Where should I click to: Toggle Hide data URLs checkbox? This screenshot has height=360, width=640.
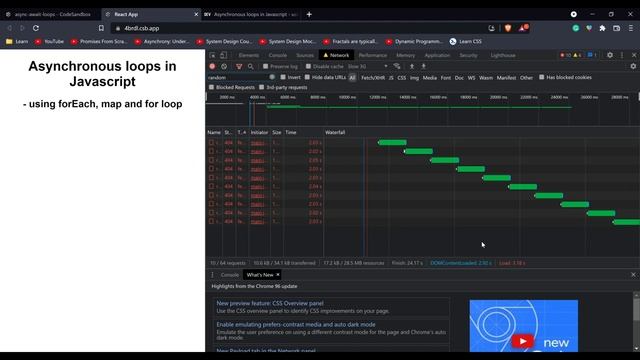click(x=307, y=77)
